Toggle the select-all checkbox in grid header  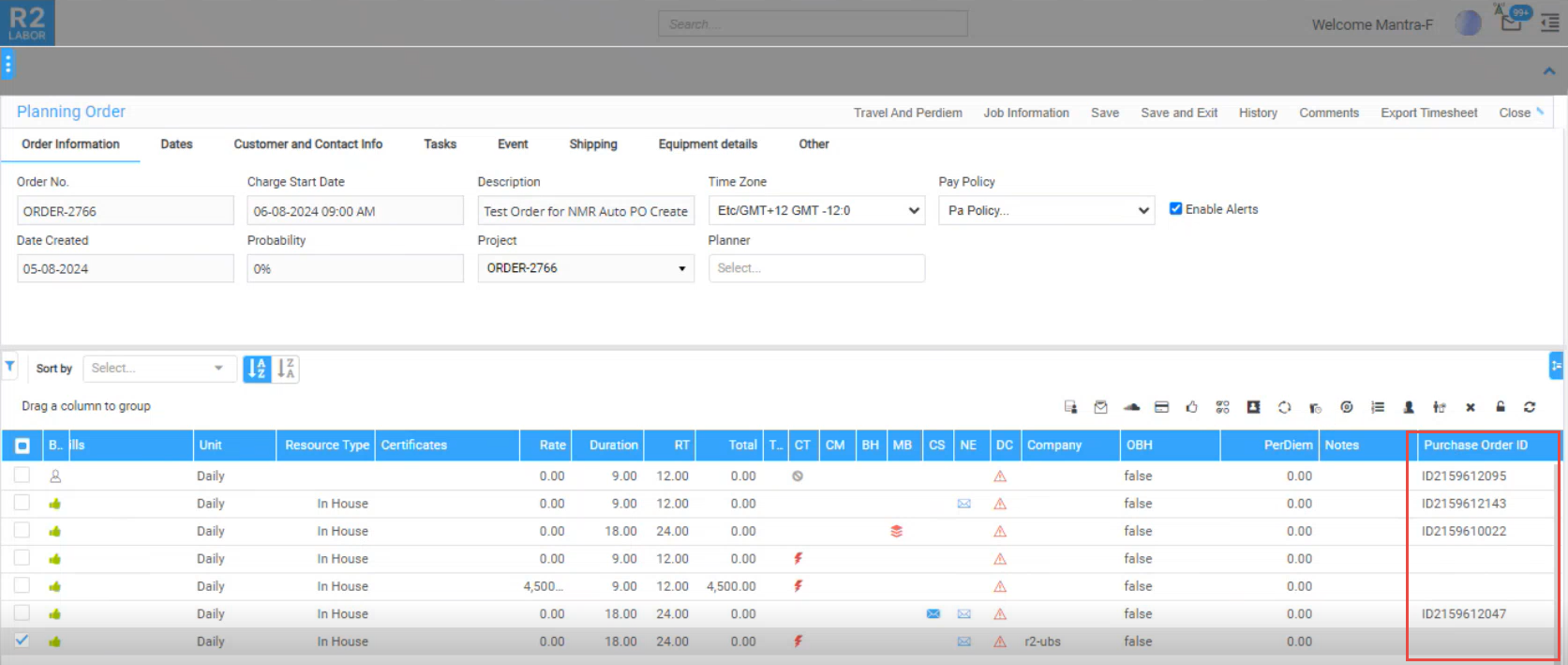[x=22, y=446]
